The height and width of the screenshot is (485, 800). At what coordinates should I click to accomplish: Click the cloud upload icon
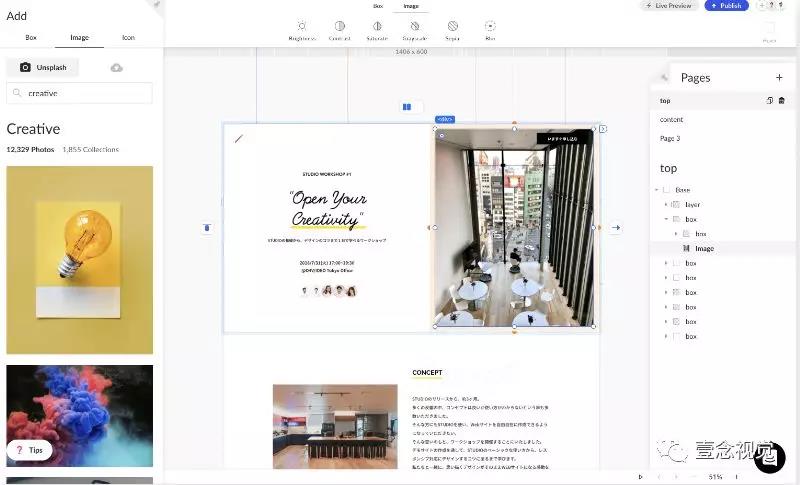117,68
